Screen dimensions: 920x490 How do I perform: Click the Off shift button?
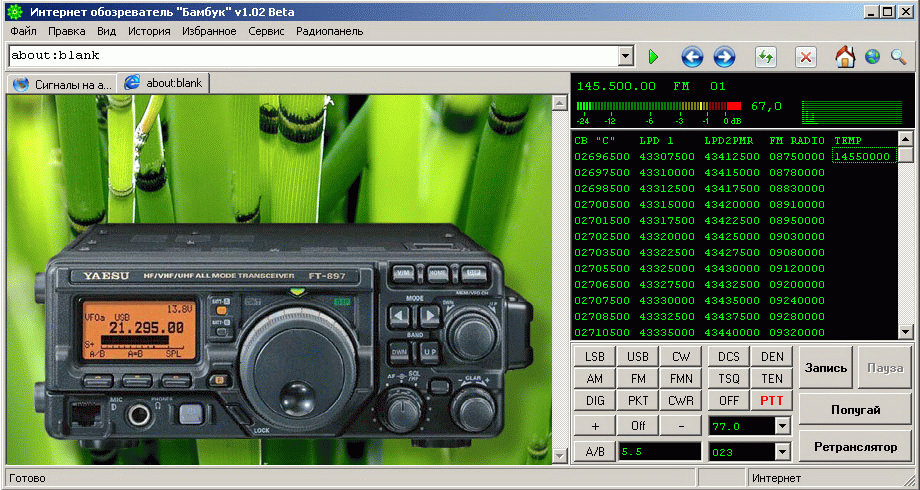[638, 426]
